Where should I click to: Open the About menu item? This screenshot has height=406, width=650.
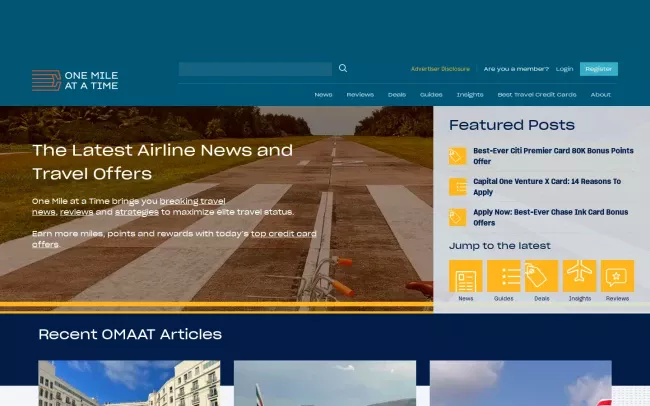tap(601, 95)
